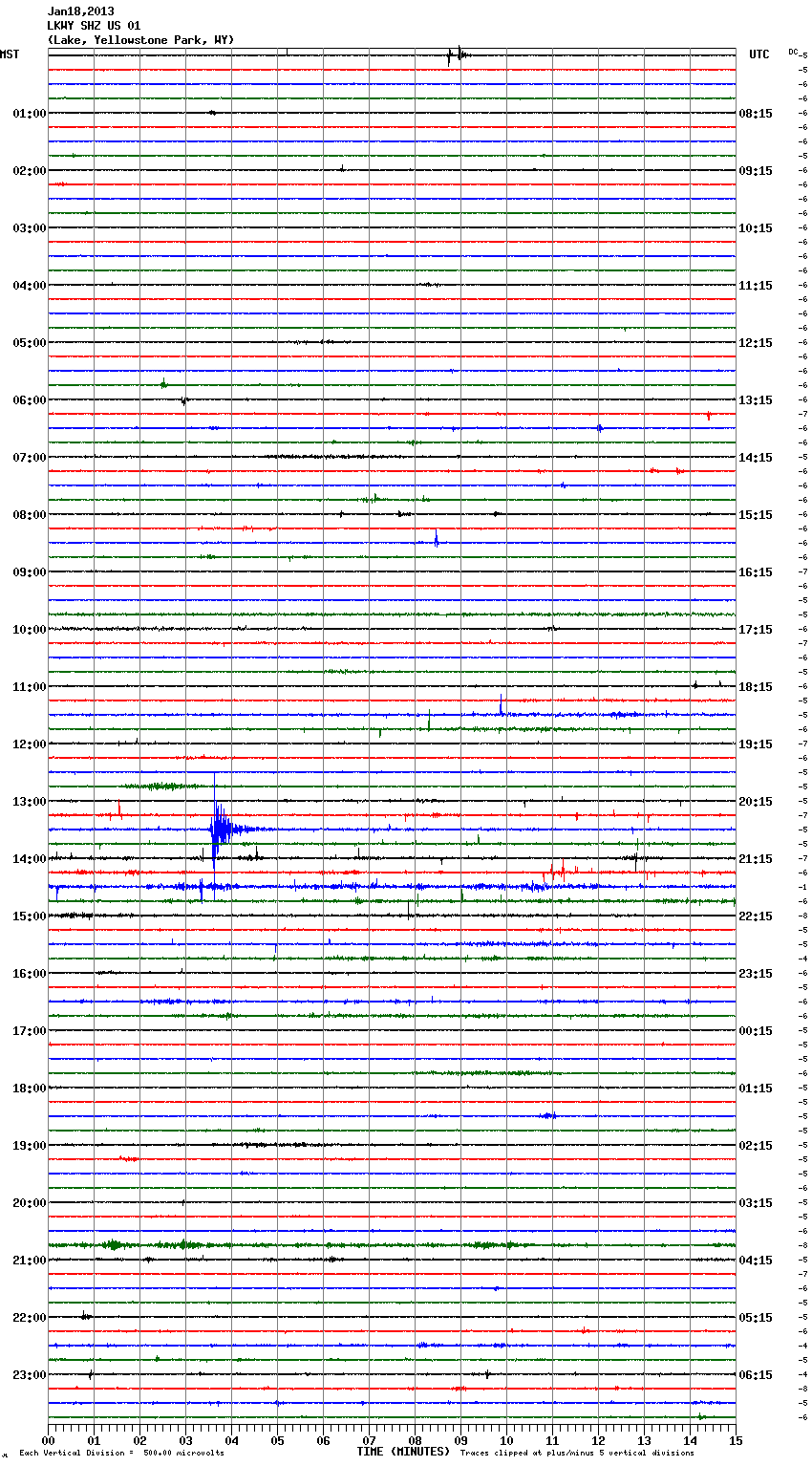Click the 11:00 MST time label
Screen dimensions: 812x1466
coord(30,687)
